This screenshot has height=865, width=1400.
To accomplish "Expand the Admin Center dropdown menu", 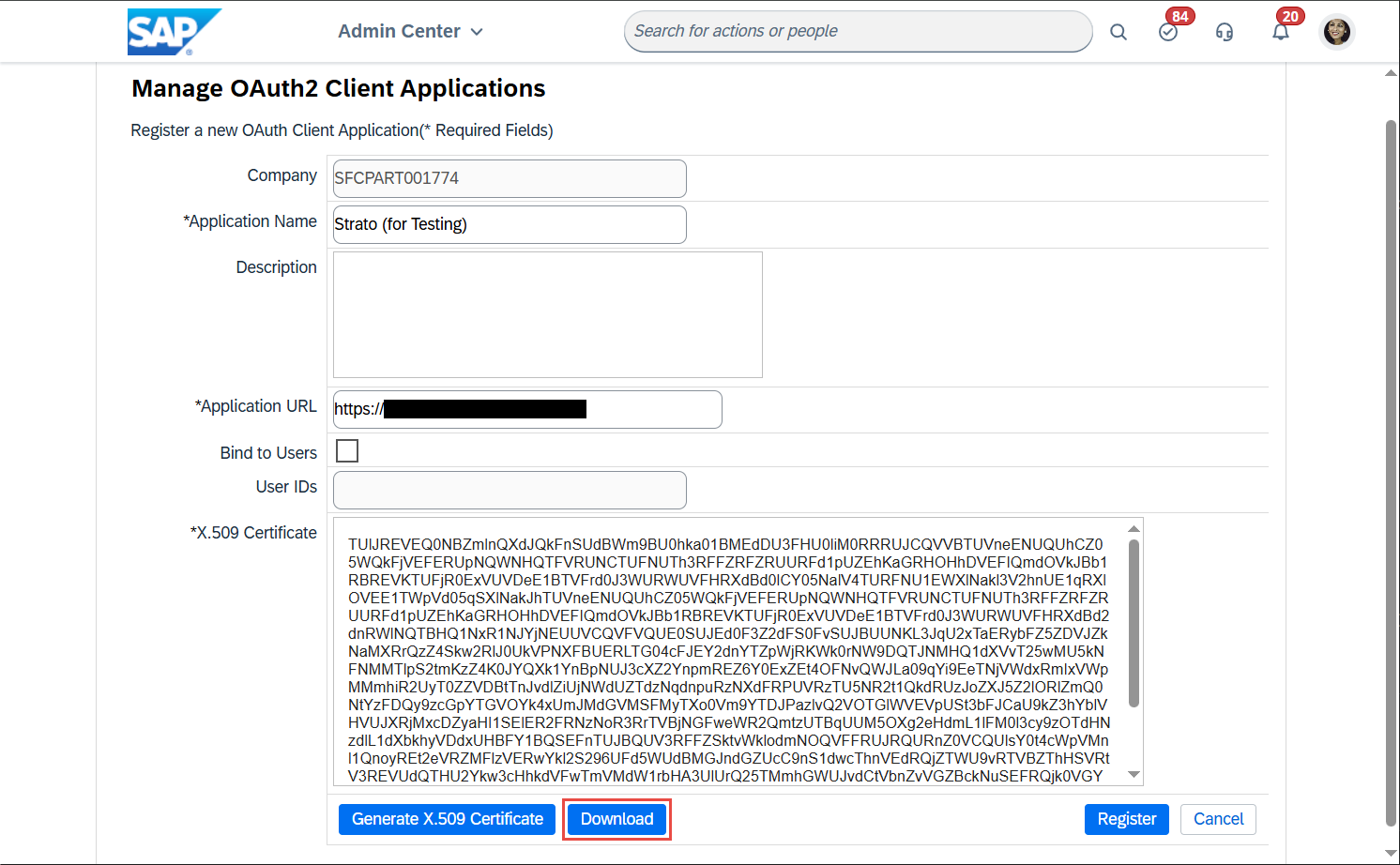I will pyautogui.click(x=410, y=32).
